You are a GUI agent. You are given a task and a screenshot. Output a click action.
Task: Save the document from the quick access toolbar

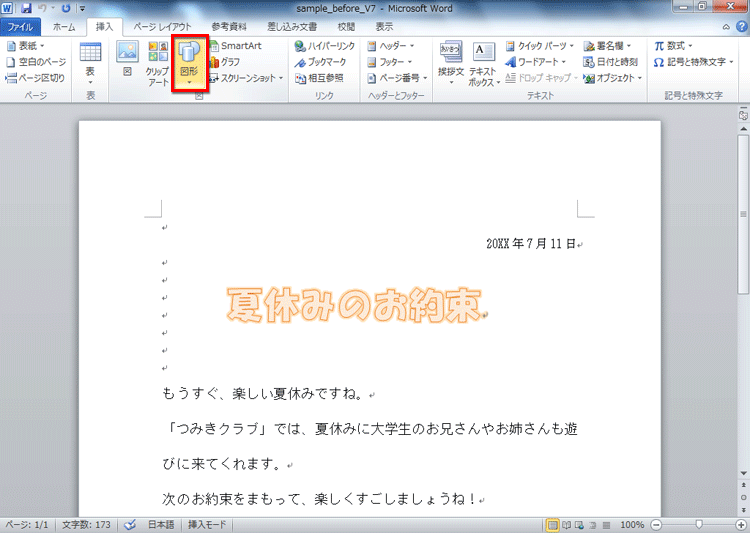coord(26,8)
